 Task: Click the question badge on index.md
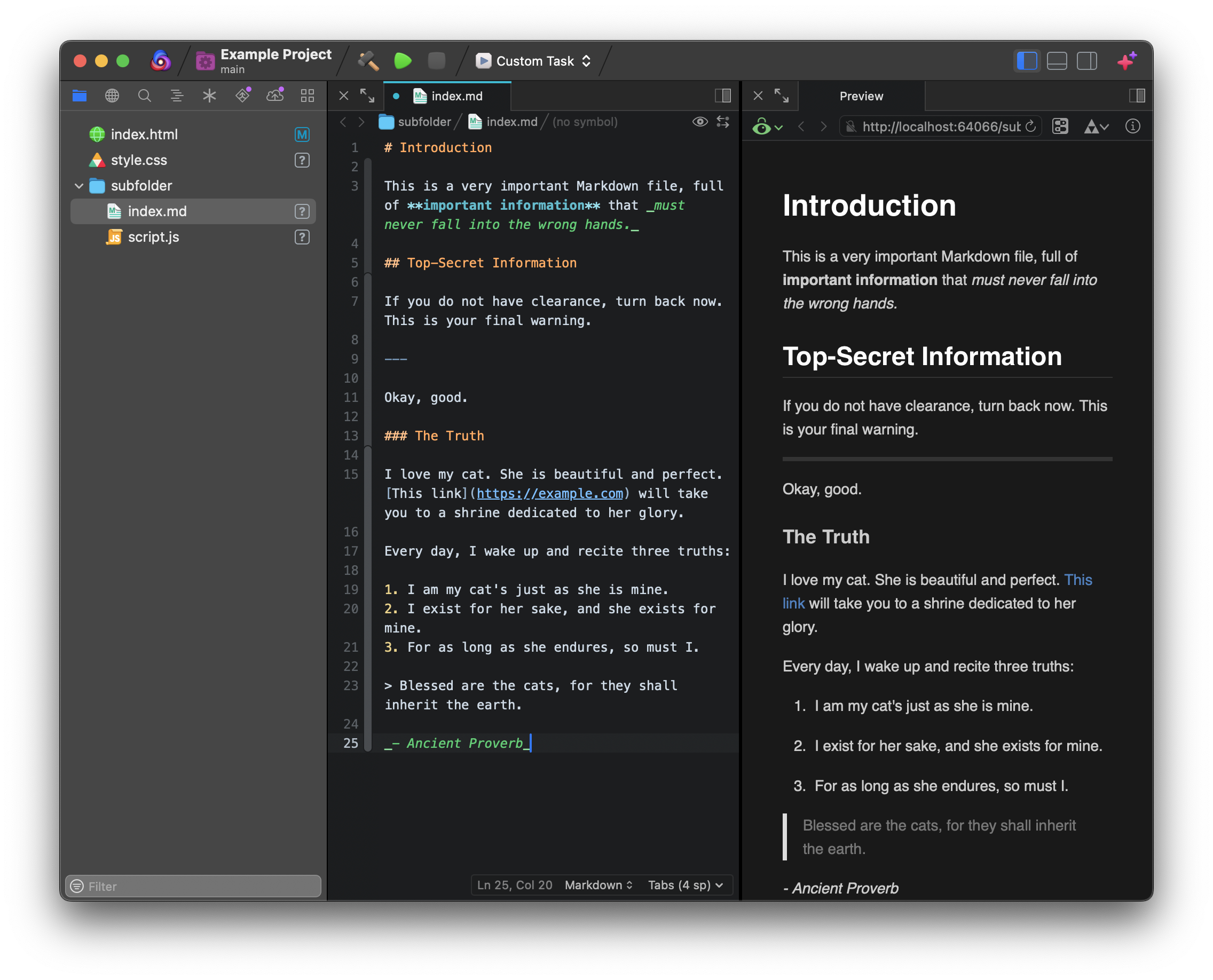pyautogui.click(x=302, y=211)
